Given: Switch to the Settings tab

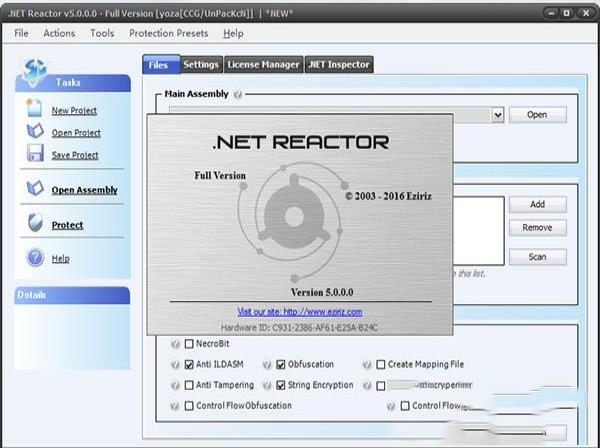Looking at the screenshot, I should (x=201, y=64).
